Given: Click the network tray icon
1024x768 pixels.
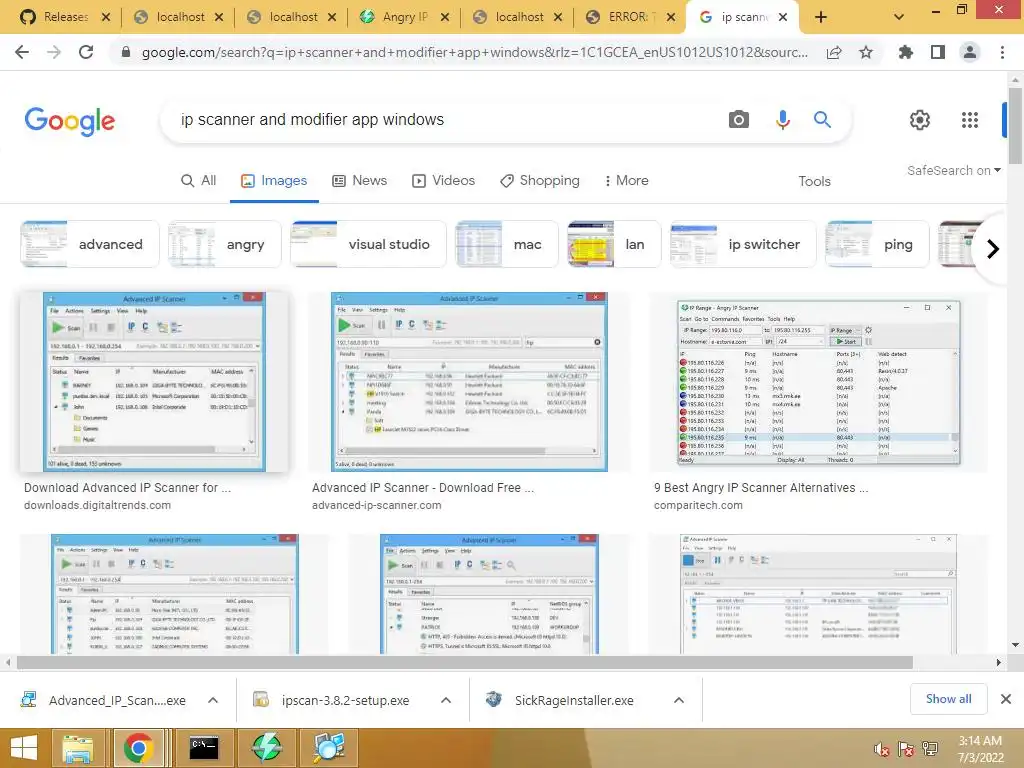Looking at the screenshot, I should (x=930, y=749).
